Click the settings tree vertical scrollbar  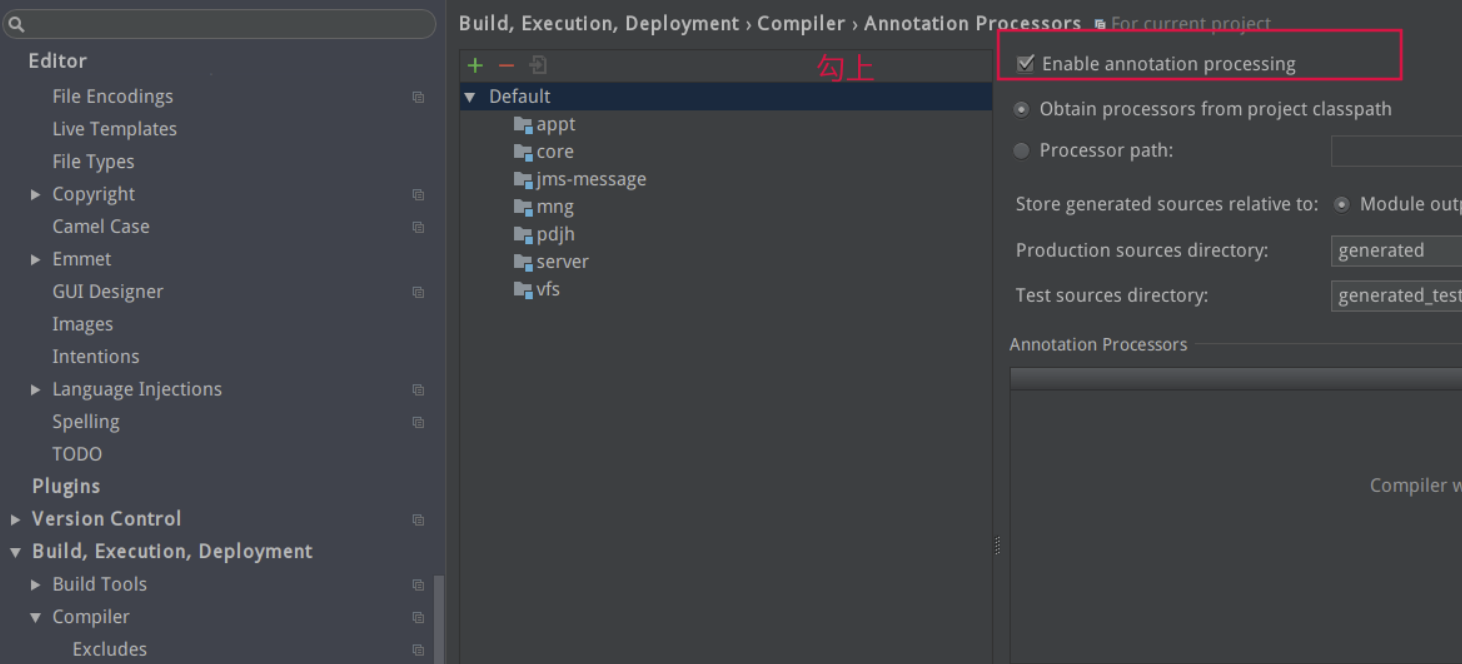439,620
